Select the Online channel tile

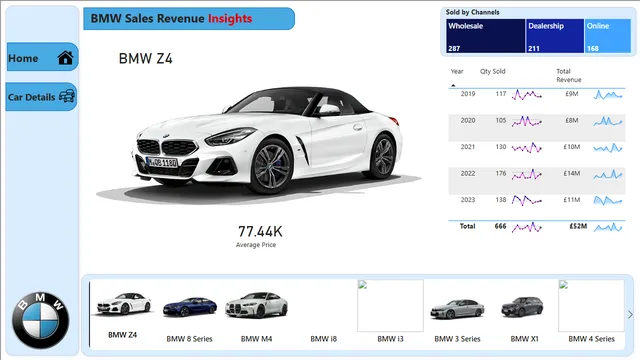(x=608, y=36)
